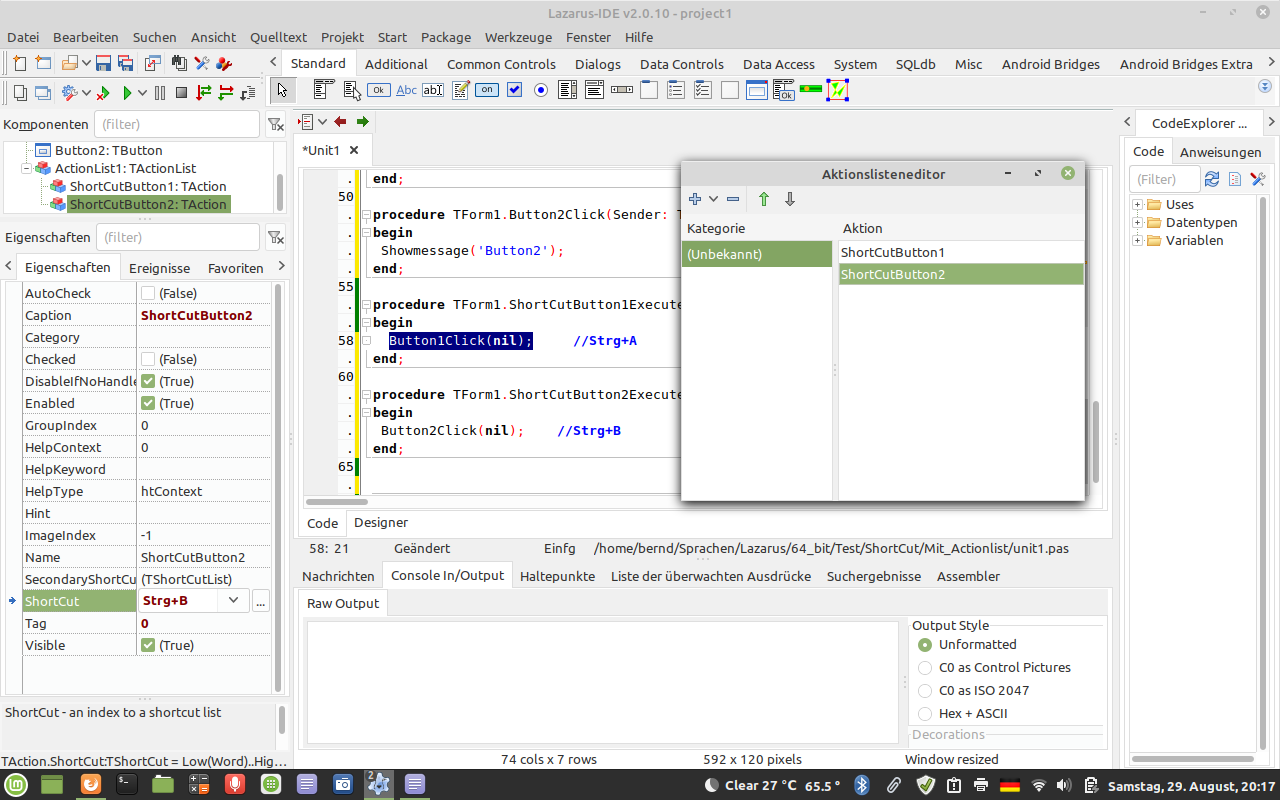Image resolution: width=1280 pixels, height=800 pixels.
Task: Switch to the Ereignisse tab
Action: pos(159,268)
